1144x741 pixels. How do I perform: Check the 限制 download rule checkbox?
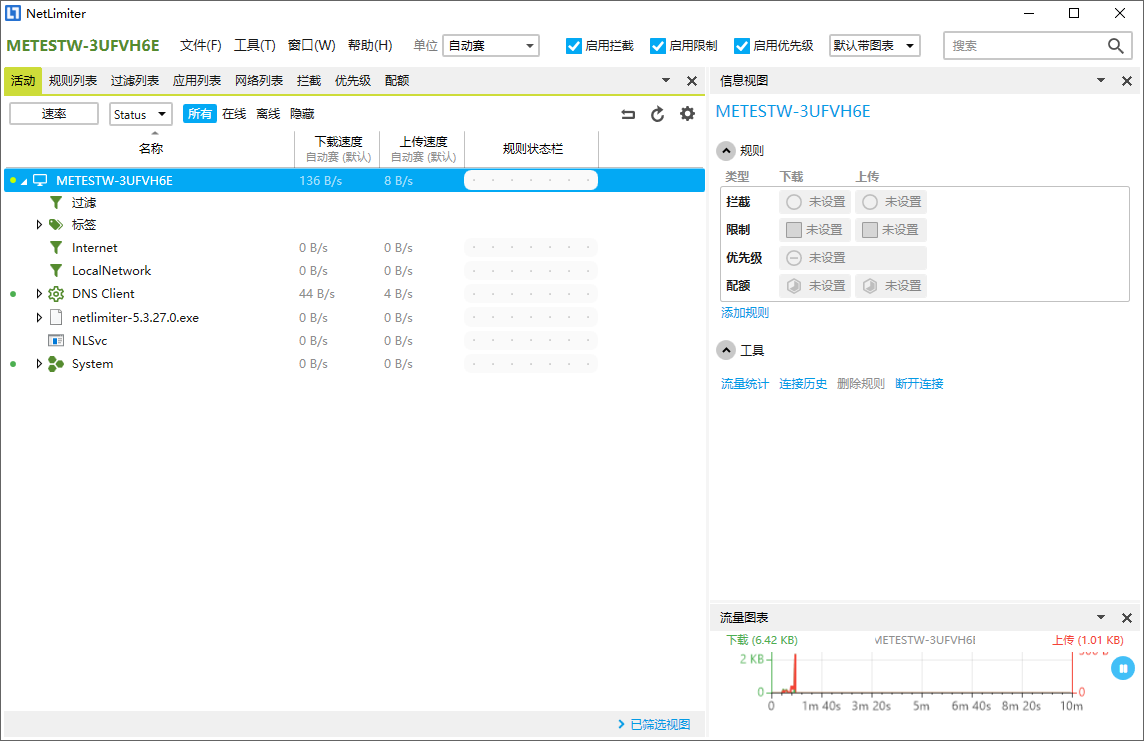tap(794, 230)
